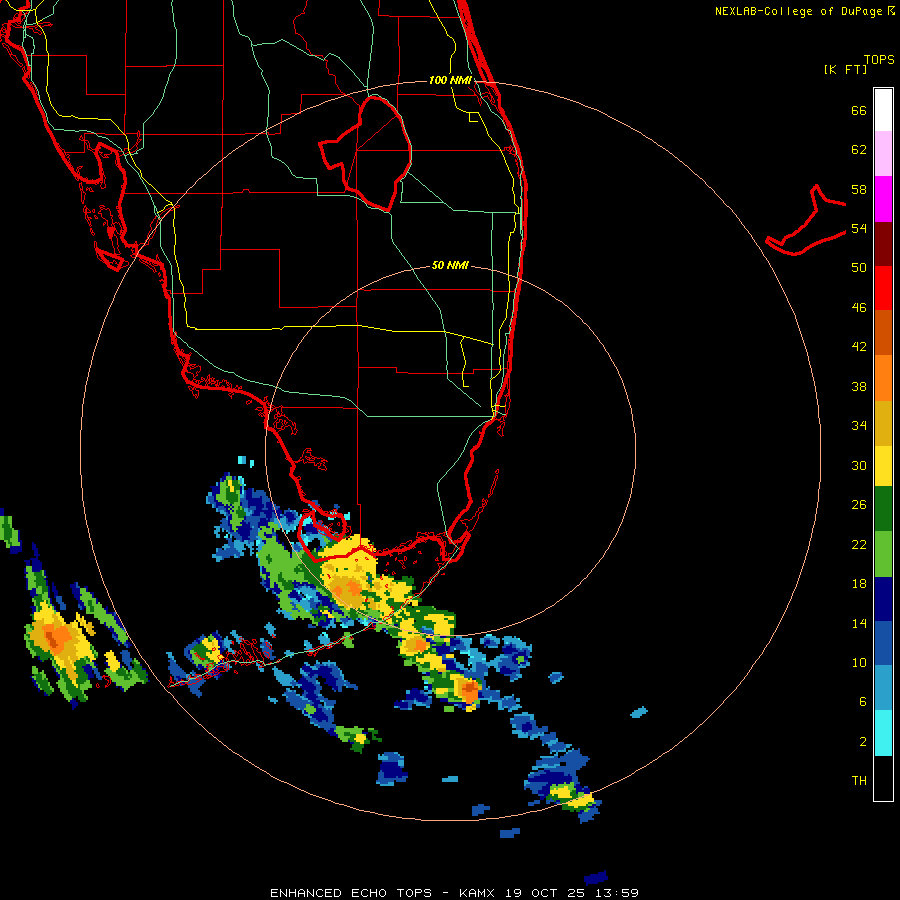Click the 50 value on the legend
The image size is (900, 900).
[x=859, y=268]
